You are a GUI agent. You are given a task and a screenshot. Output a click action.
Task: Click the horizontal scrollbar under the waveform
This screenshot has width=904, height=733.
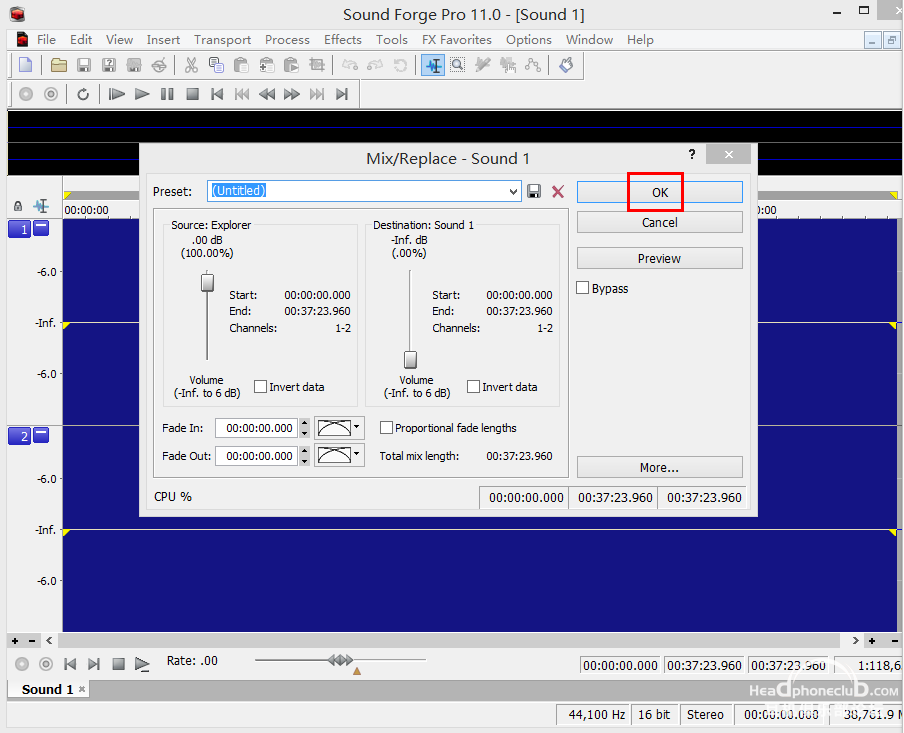[449, 640]
